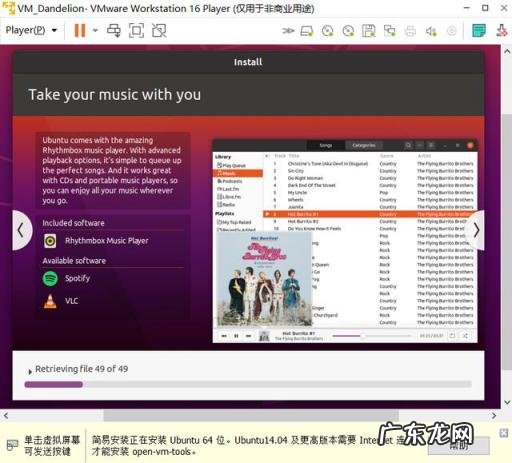Click the Send Ctrl+Alt+Del toolbar icon
Screen dimensions: 512x463
pos(114,31)
